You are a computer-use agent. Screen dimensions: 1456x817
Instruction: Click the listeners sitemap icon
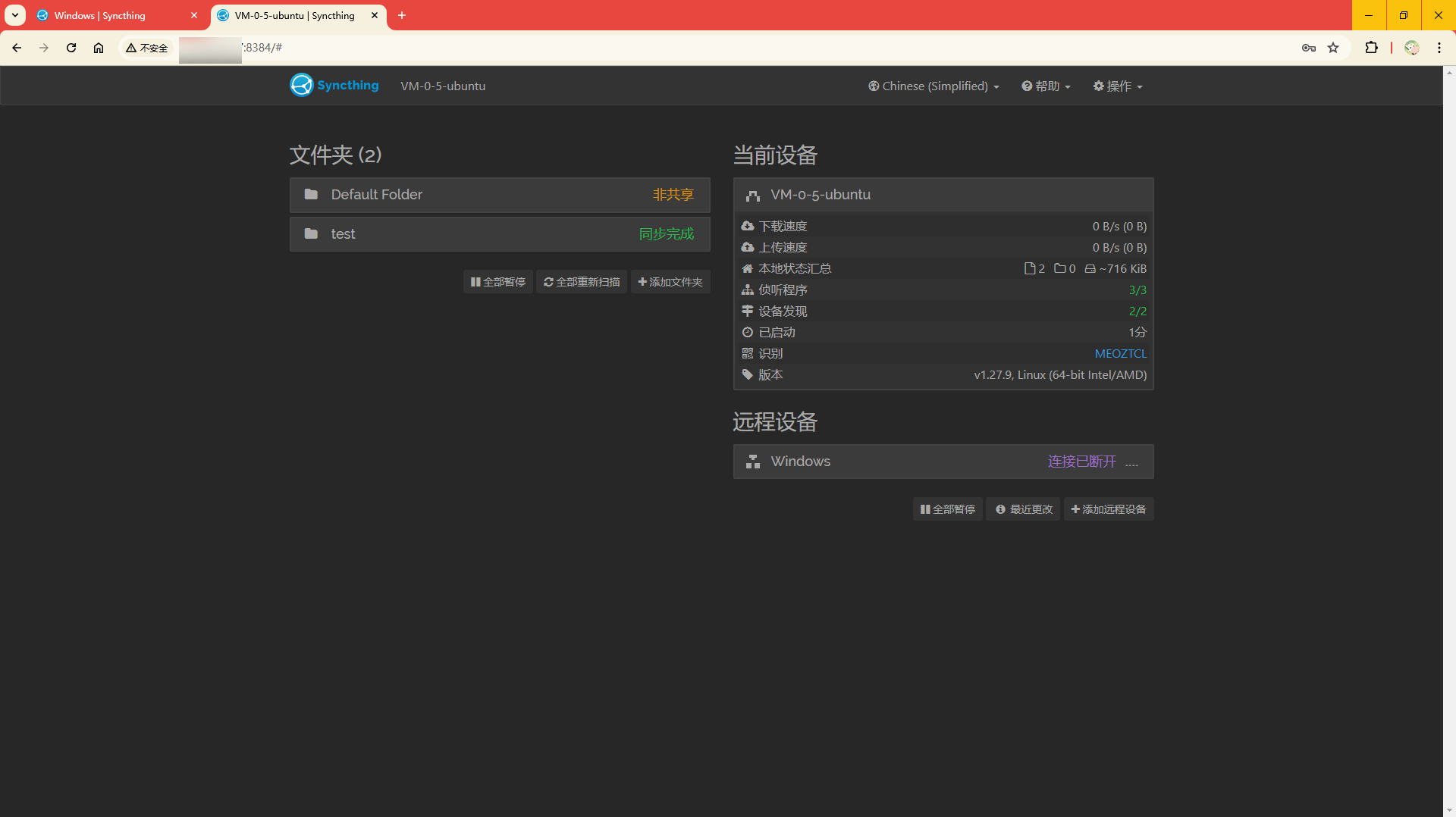748,290
